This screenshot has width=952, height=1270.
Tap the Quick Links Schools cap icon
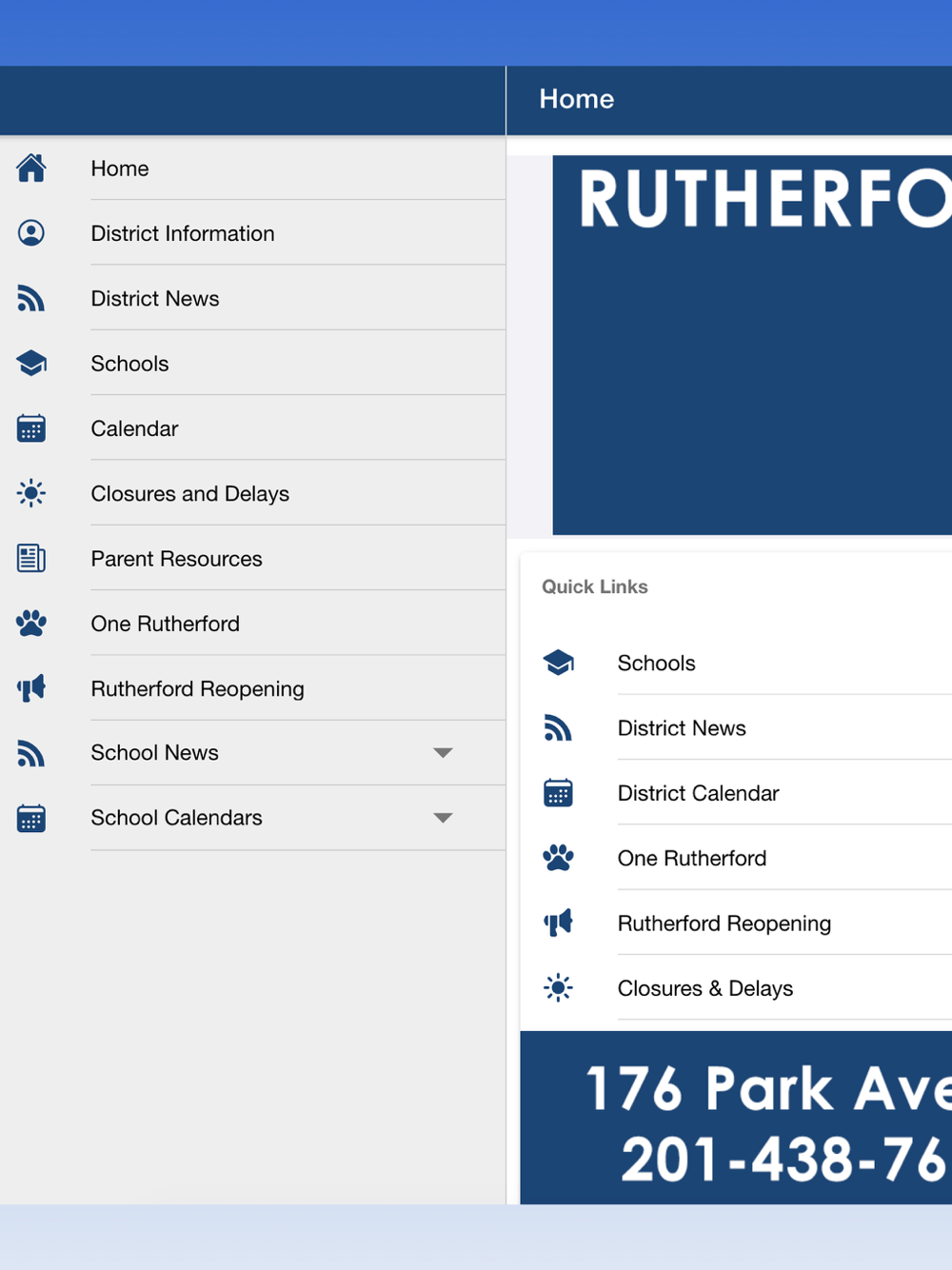pos(559,663)
